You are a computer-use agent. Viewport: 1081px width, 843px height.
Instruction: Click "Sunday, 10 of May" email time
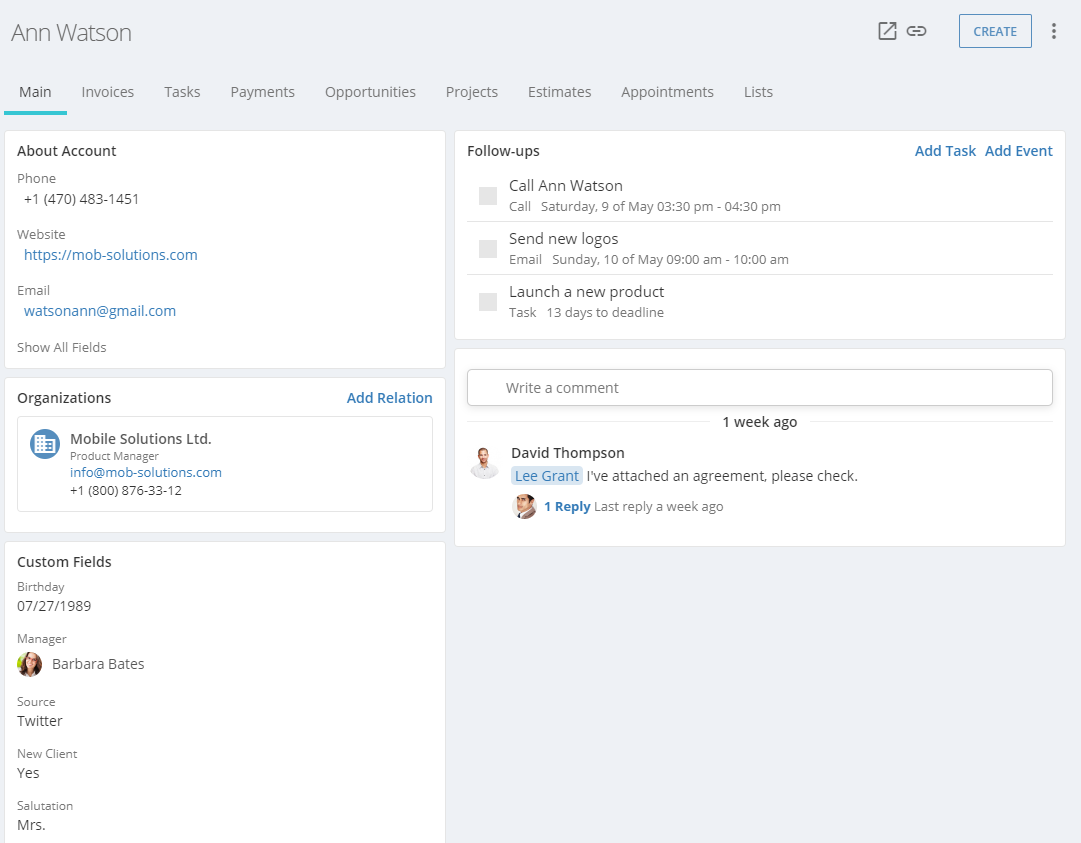point(670,260)
